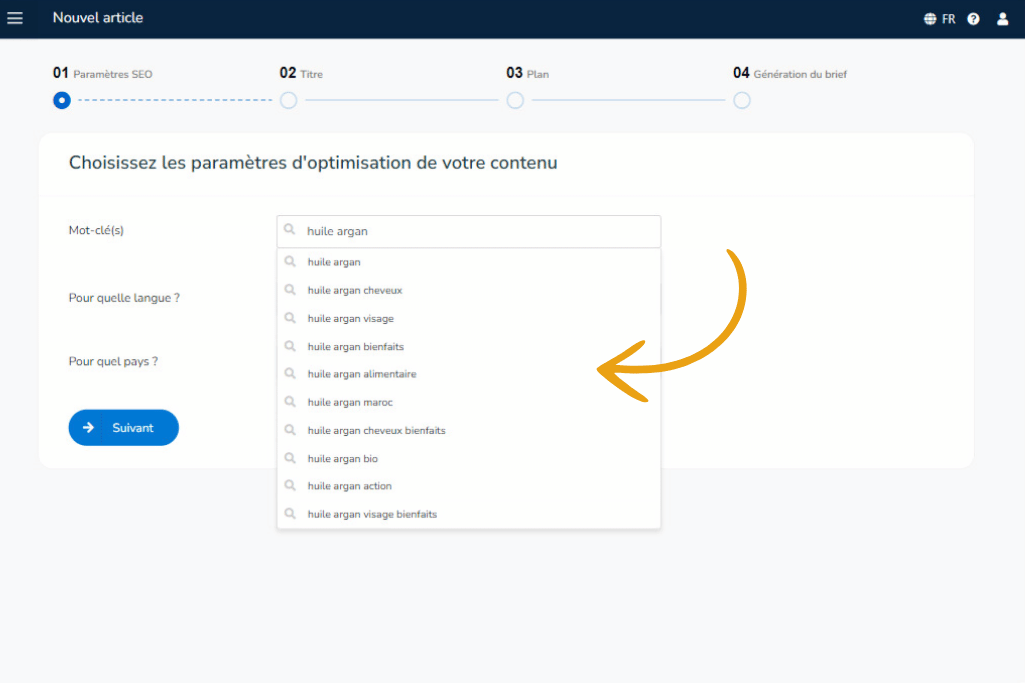Screen dimensions: 1025x683
Task: Click magnifier icon beside "huile argan alimentaire"
Action: coord(290,374)
